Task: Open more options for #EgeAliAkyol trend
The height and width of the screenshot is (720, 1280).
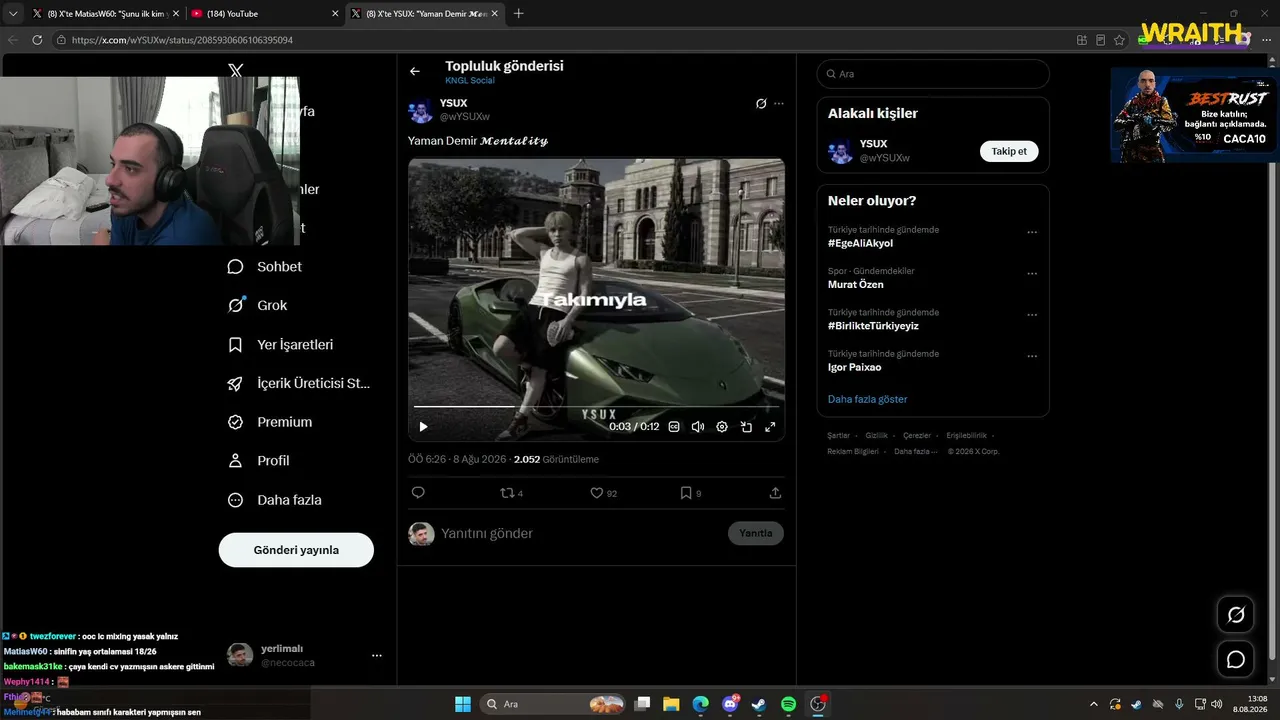Action: click(x=1032, y=232)
